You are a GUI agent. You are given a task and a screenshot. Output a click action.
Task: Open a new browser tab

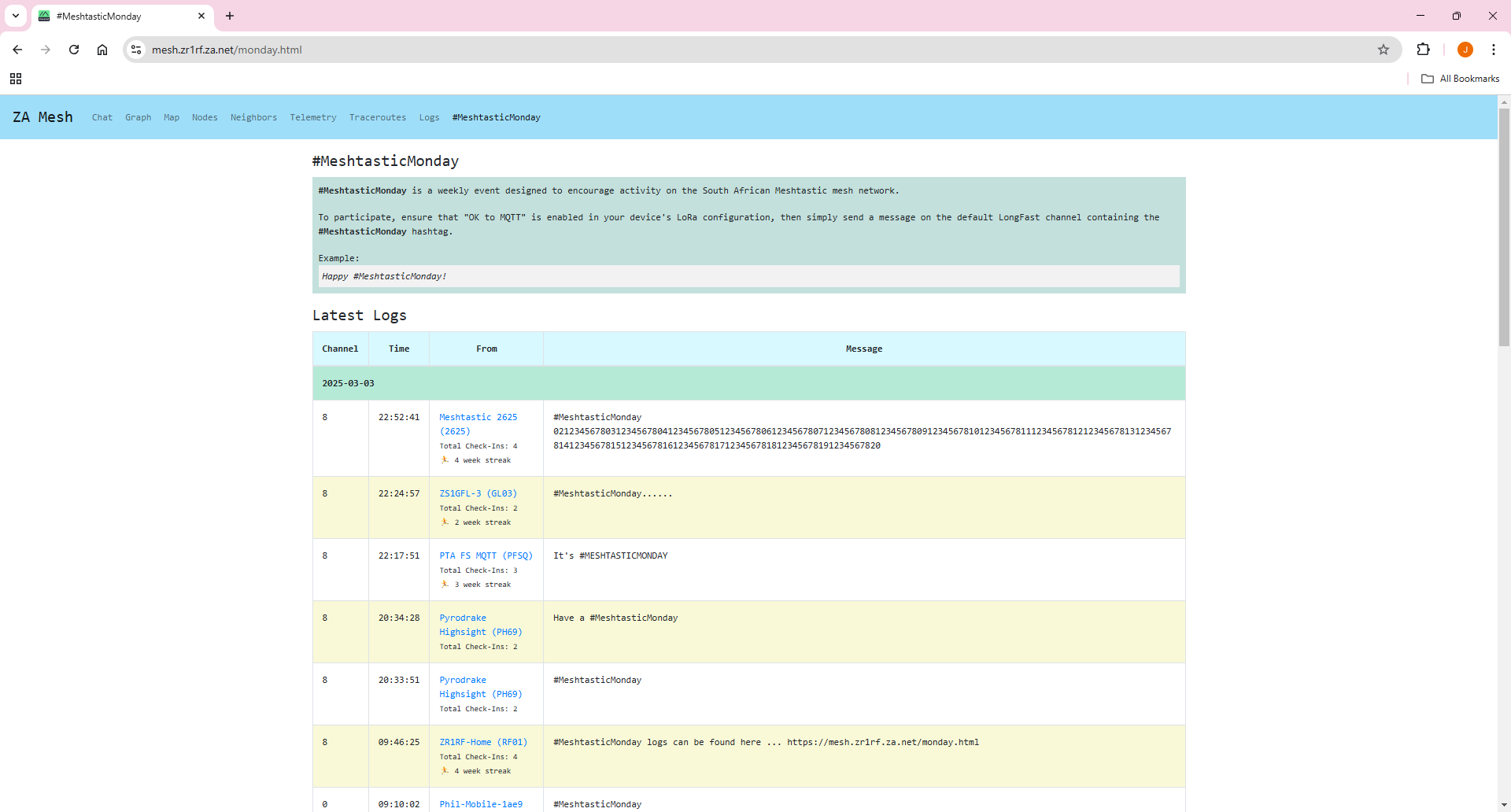[230, 16]
